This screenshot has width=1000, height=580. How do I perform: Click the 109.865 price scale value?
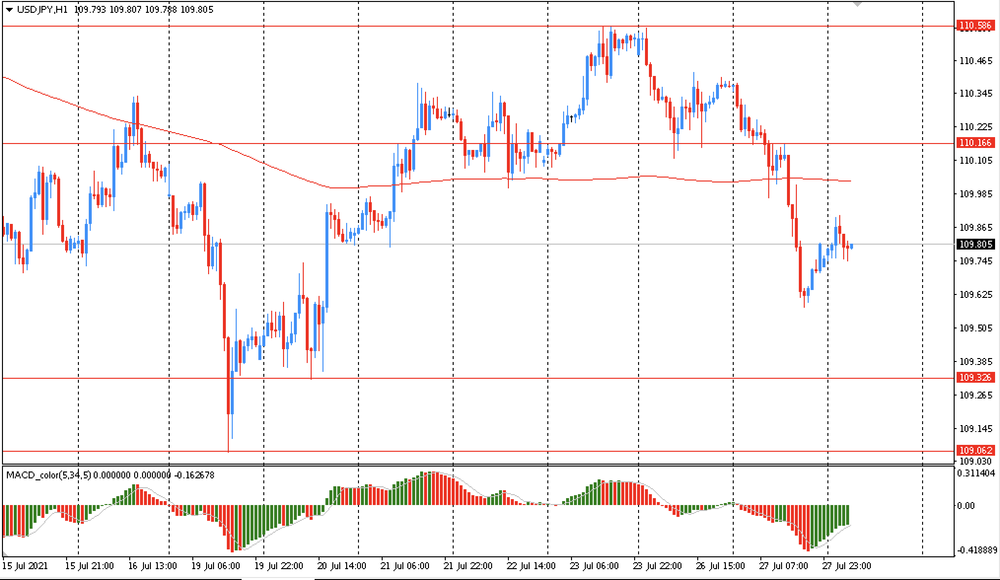click(x=976, y=228)
